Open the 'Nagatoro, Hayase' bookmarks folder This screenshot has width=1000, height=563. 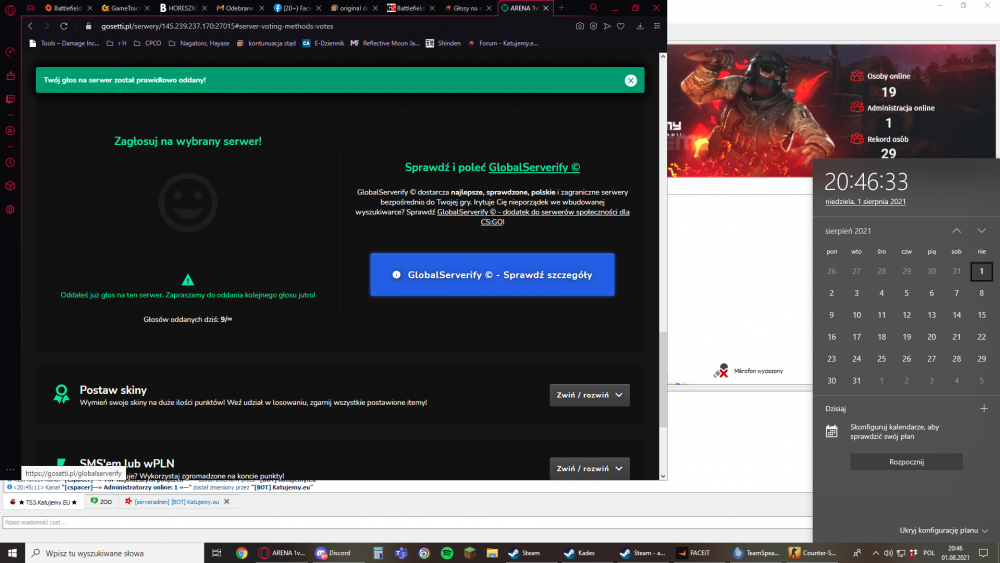(199, 43)
